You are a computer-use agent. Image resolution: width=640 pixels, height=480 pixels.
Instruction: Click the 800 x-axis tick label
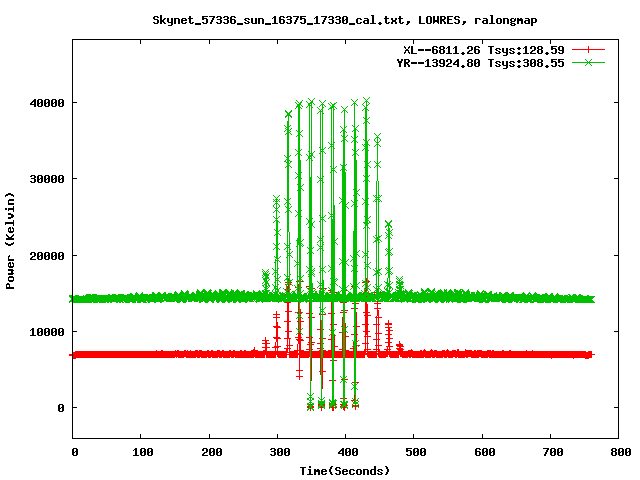click(x=621, y=452)
